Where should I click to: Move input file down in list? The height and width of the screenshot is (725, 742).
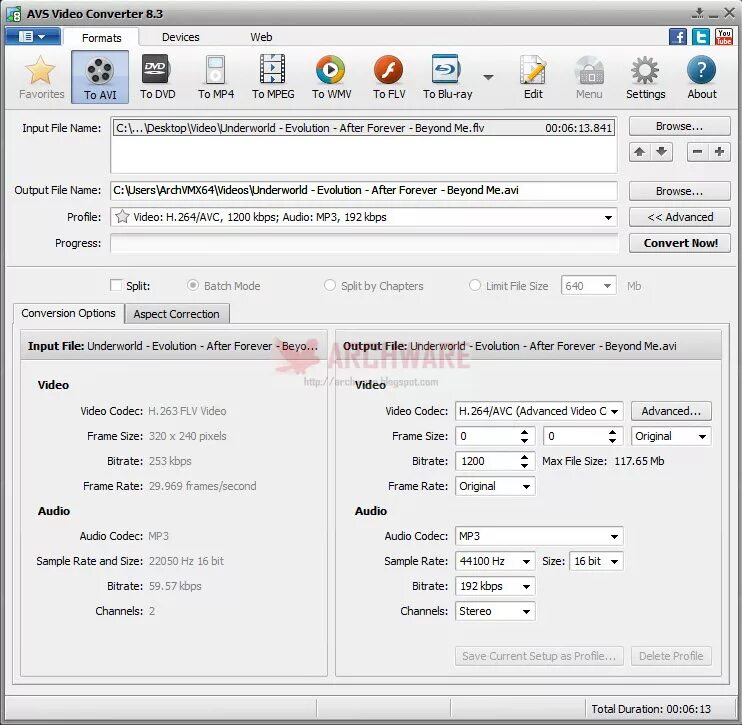[x=662, y=152]
